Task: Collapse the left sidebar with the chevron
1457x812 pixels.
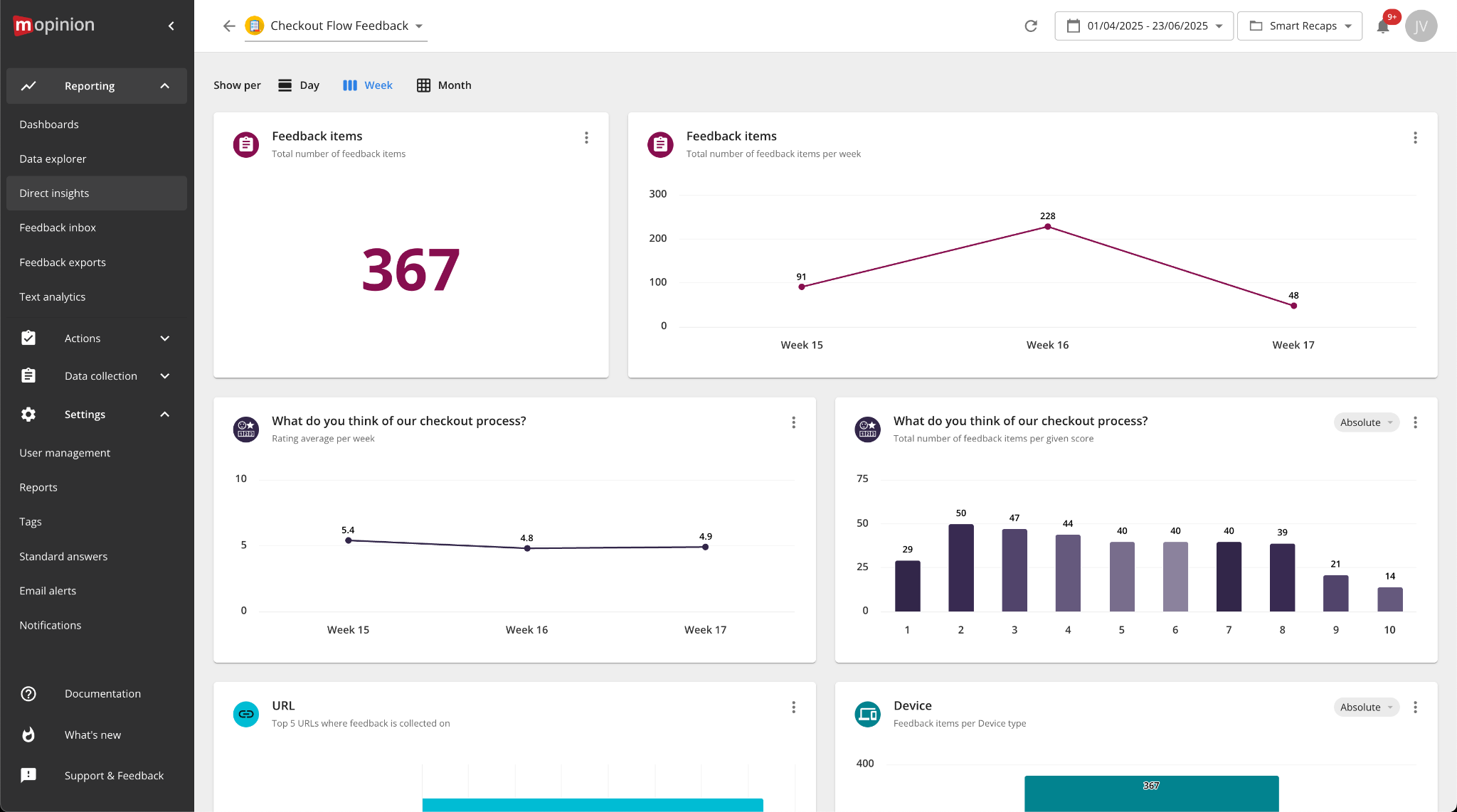Action: click(x=171, y=25)
